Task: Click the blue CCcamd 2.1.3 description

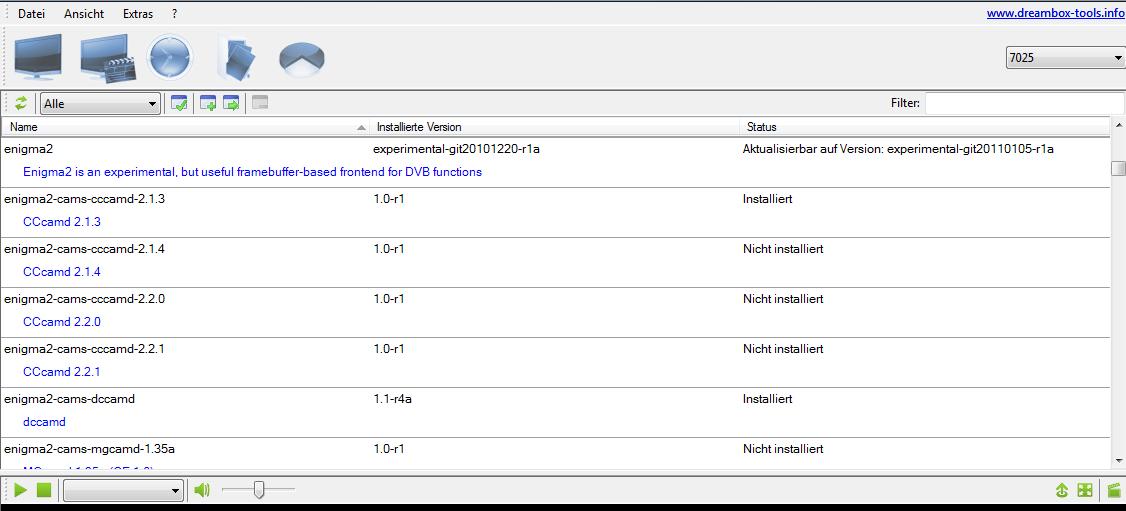Action: tap(62, 222)
